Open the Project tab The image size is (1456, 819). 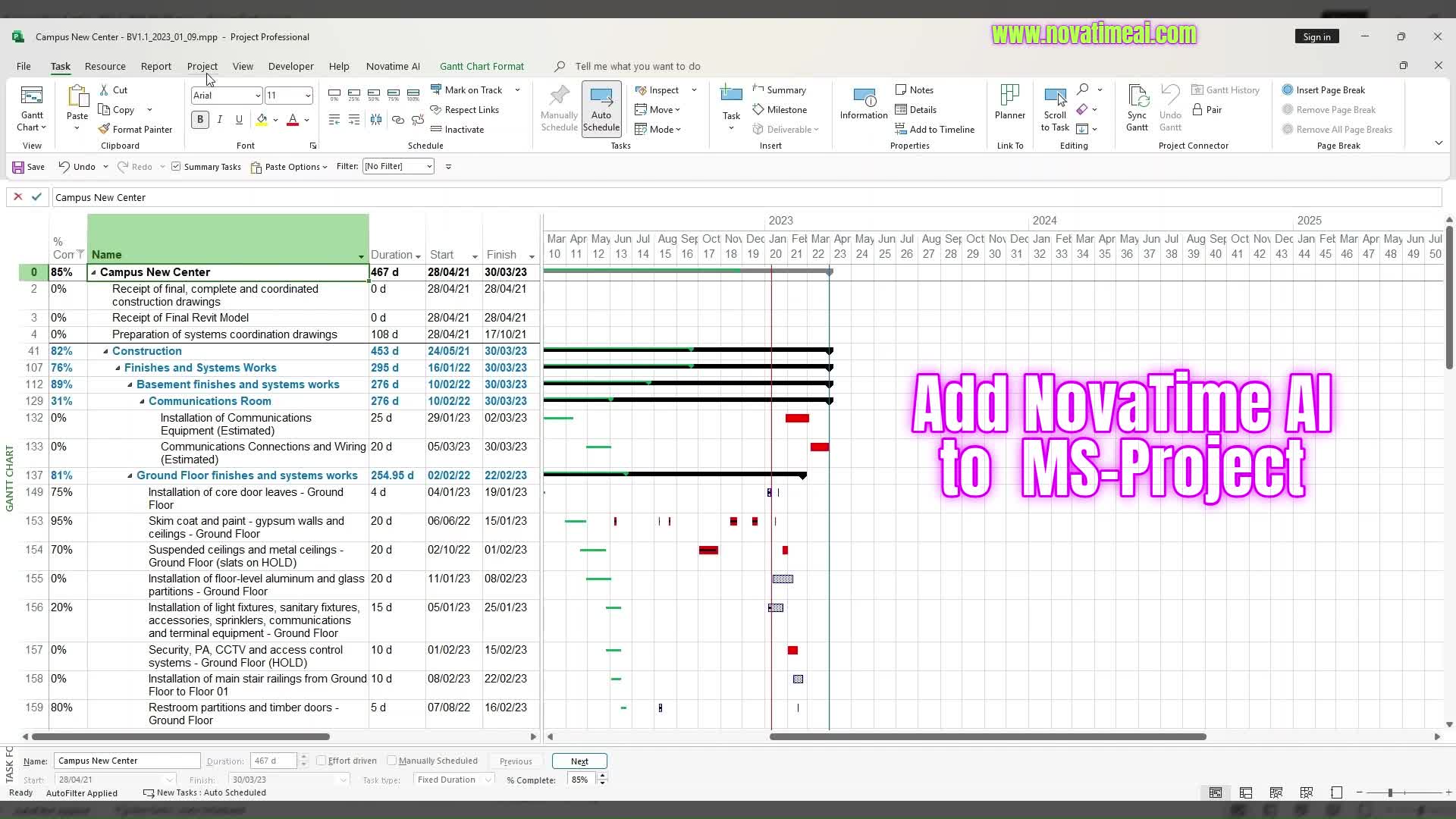[x=202, y=66]
